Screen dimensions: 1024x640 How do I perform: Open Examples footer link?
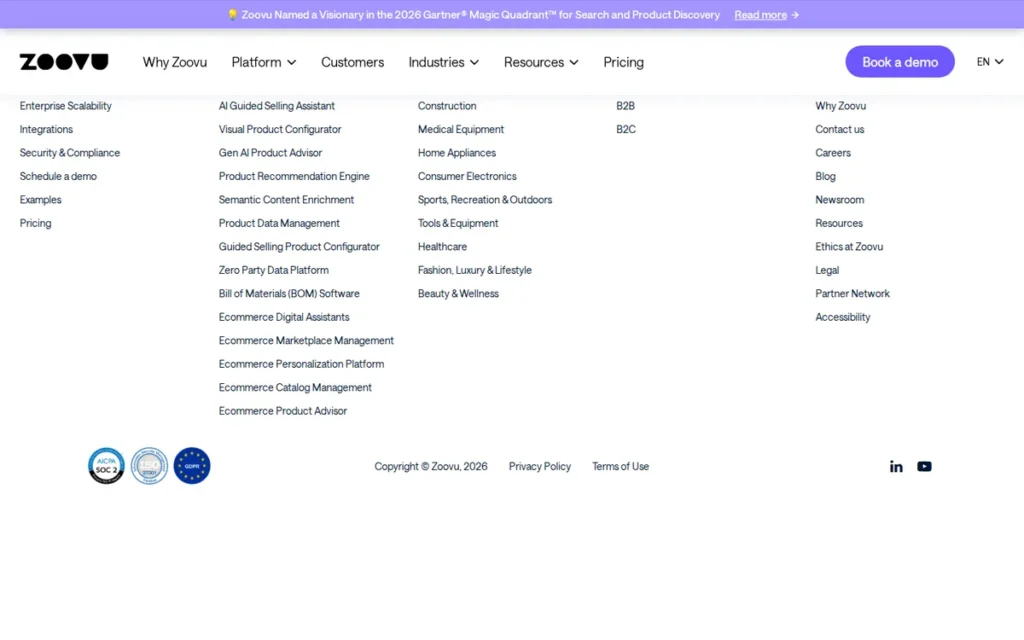coord(40,200)
